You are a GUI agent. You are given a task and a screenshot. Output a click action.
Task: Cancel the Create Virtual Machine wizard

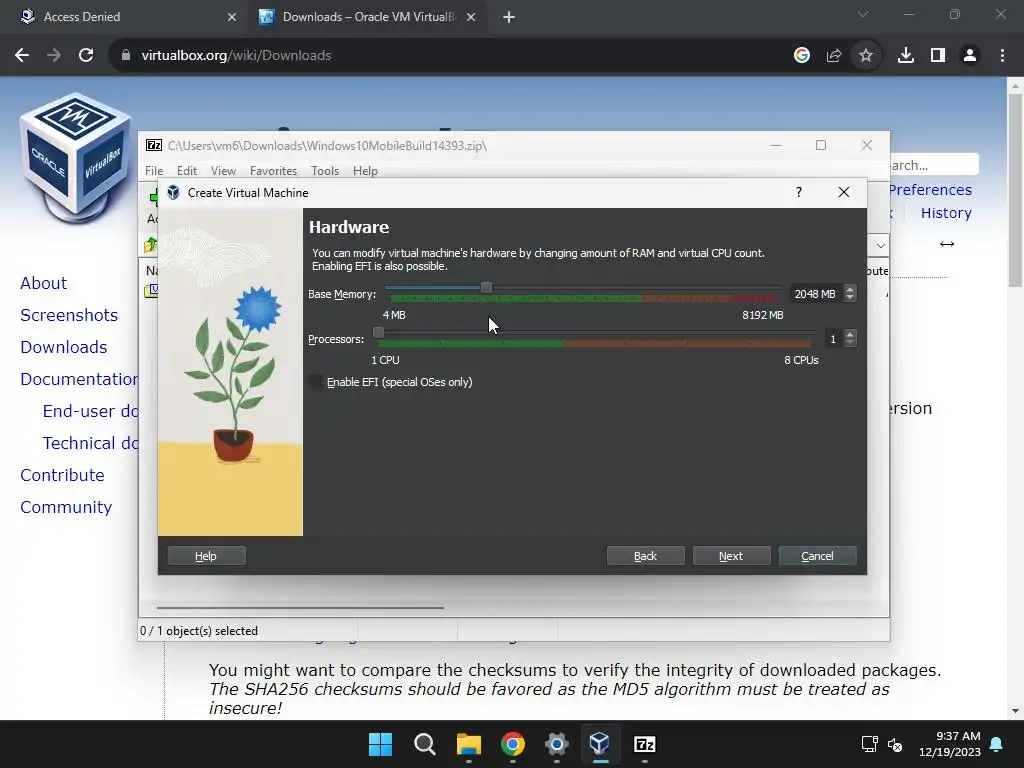(x=818, y=556)
